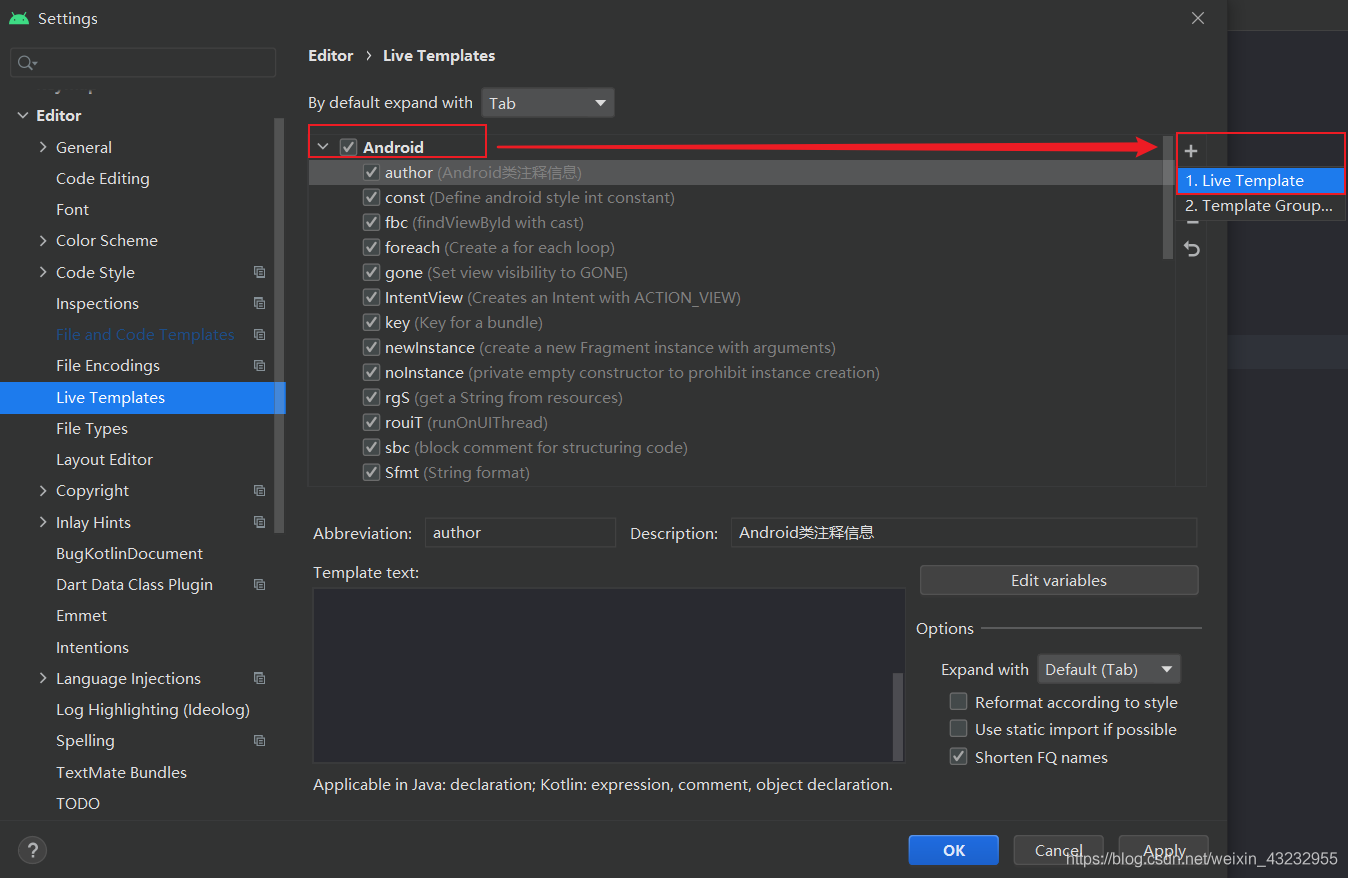Click the project-override icon next to Code Style
The image size is (1348, 878).
259,271
